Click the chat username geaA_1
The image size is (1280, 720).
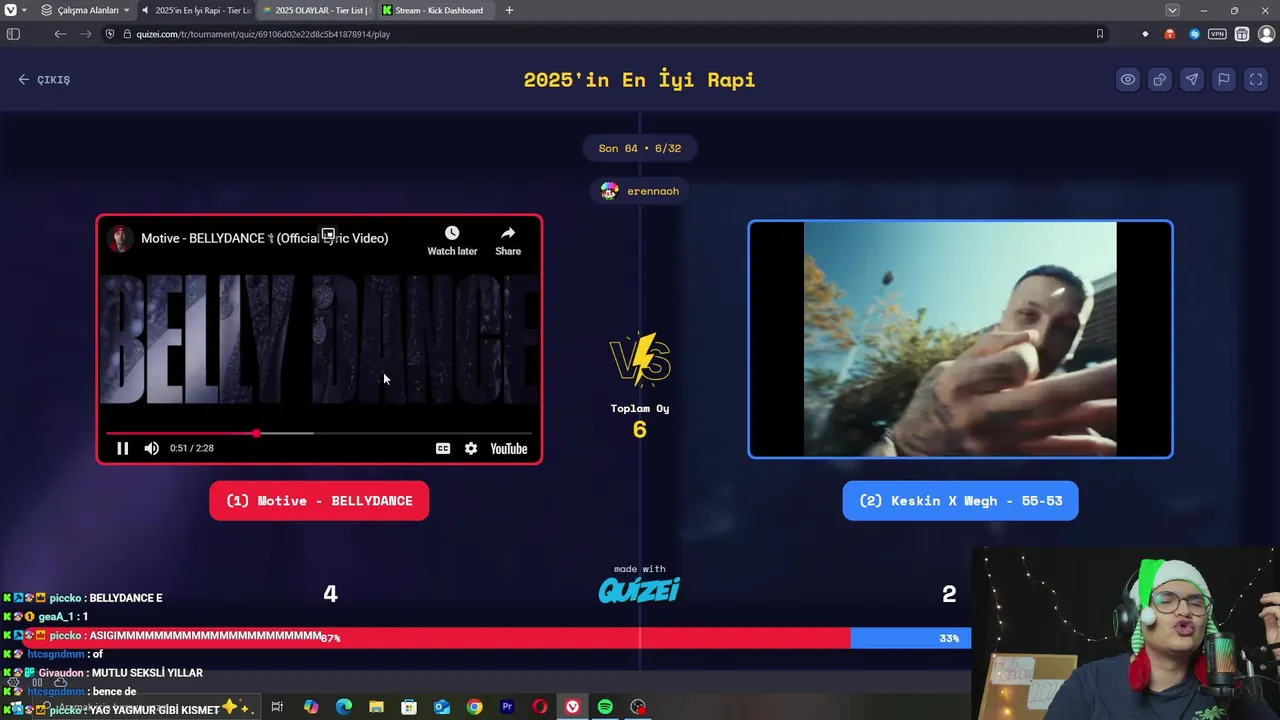56,617
